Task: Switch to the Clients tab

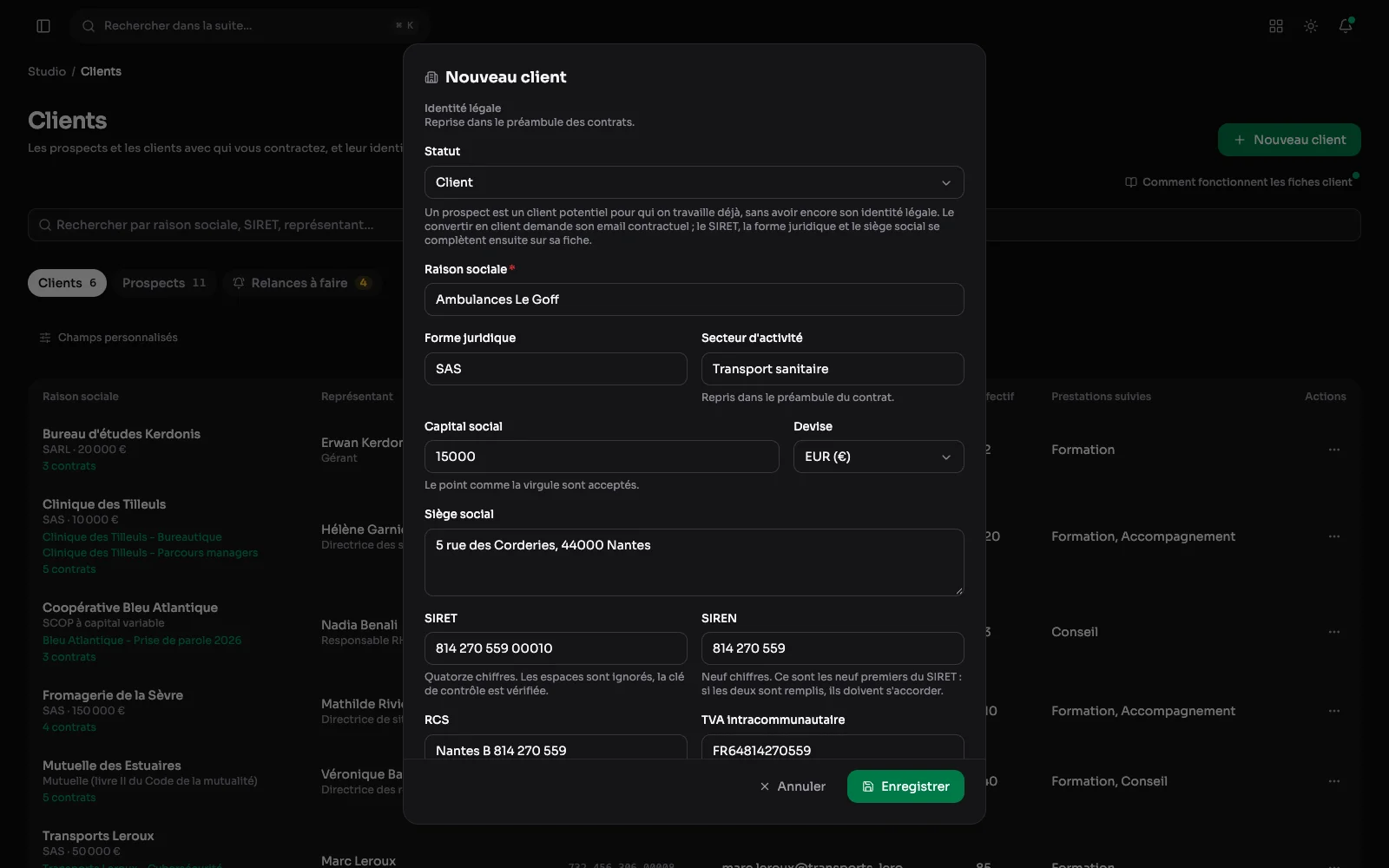Action: [x=68, y=283]
